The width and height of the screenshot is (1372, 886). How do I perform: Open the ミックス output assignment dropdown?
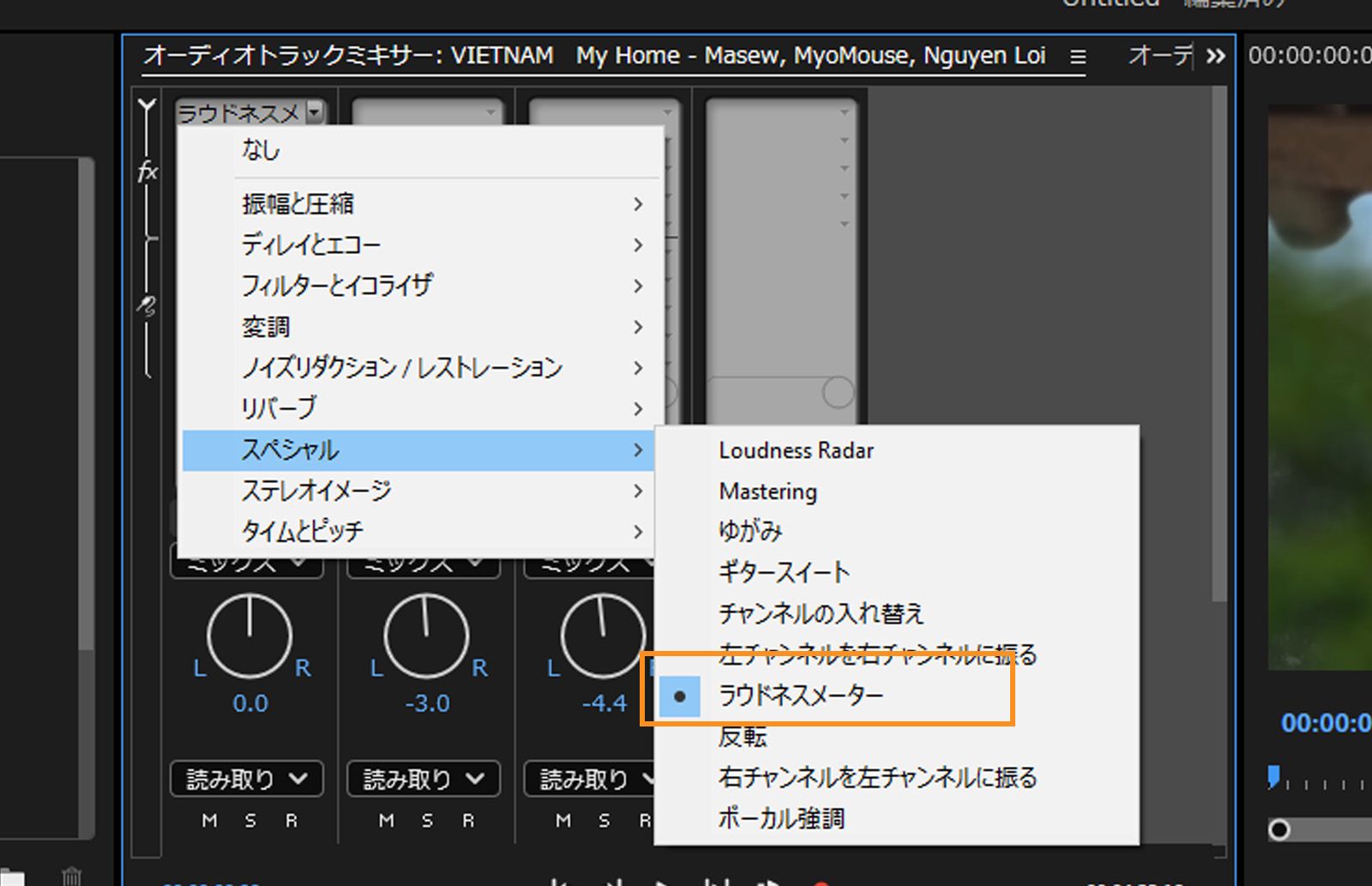pyautogui.click(x=246, y=563)
